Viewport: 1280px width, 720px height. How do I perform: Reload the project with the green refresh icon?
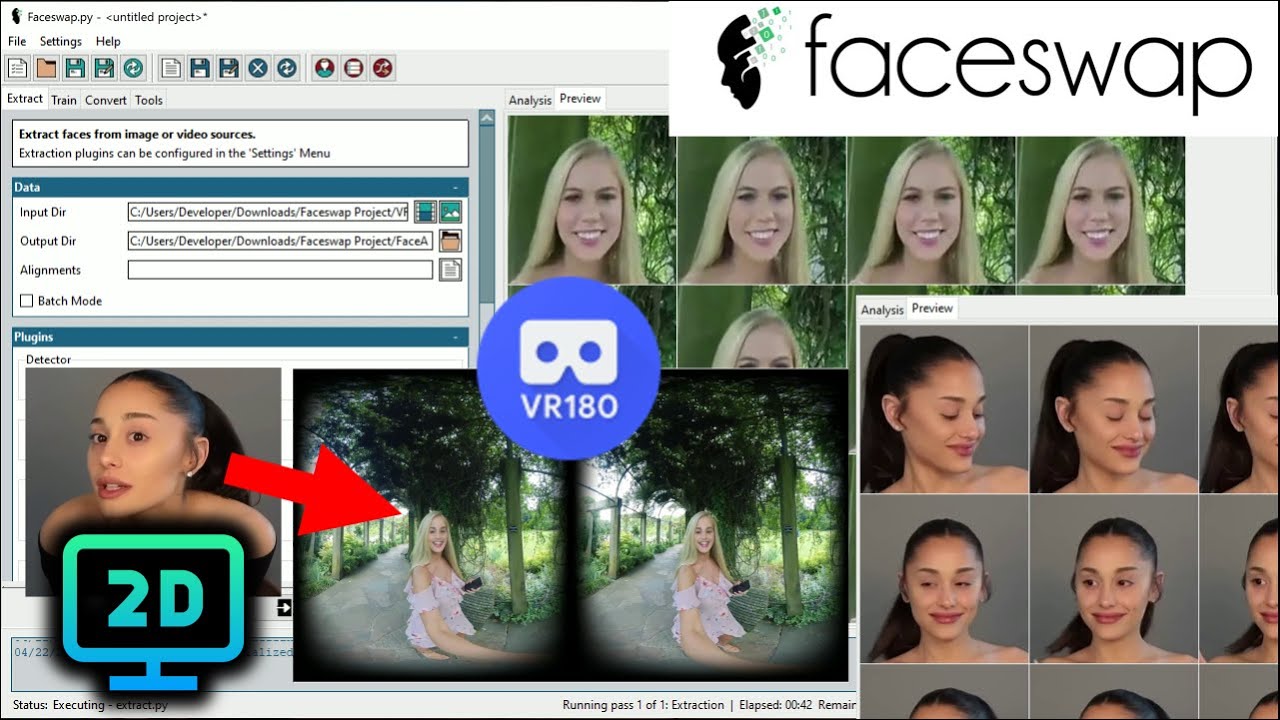pyautogui.click(x=133, y=68)
